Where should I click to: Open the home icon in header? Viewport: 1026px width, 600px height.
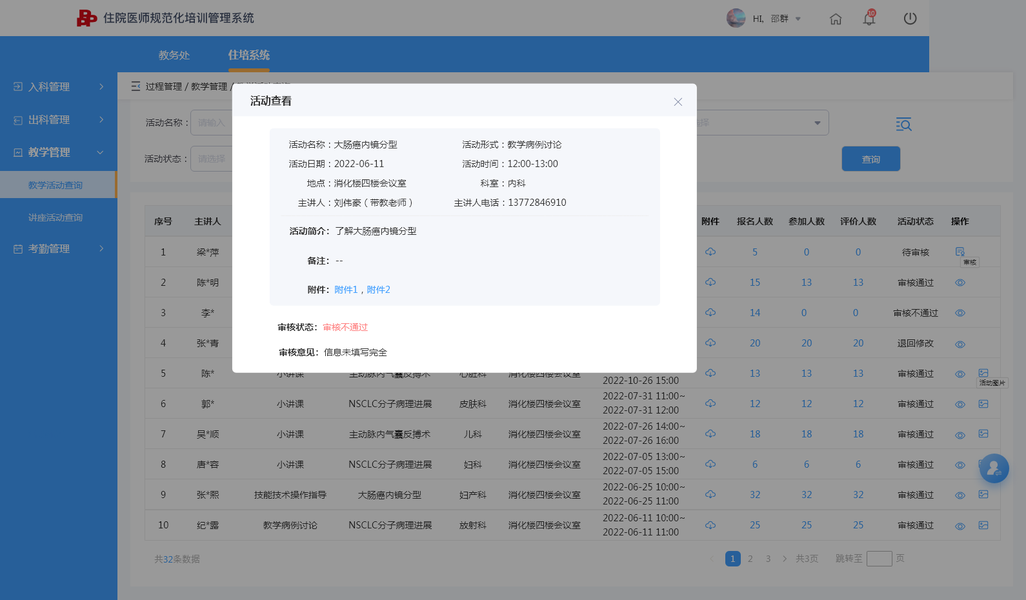[836, 19]
